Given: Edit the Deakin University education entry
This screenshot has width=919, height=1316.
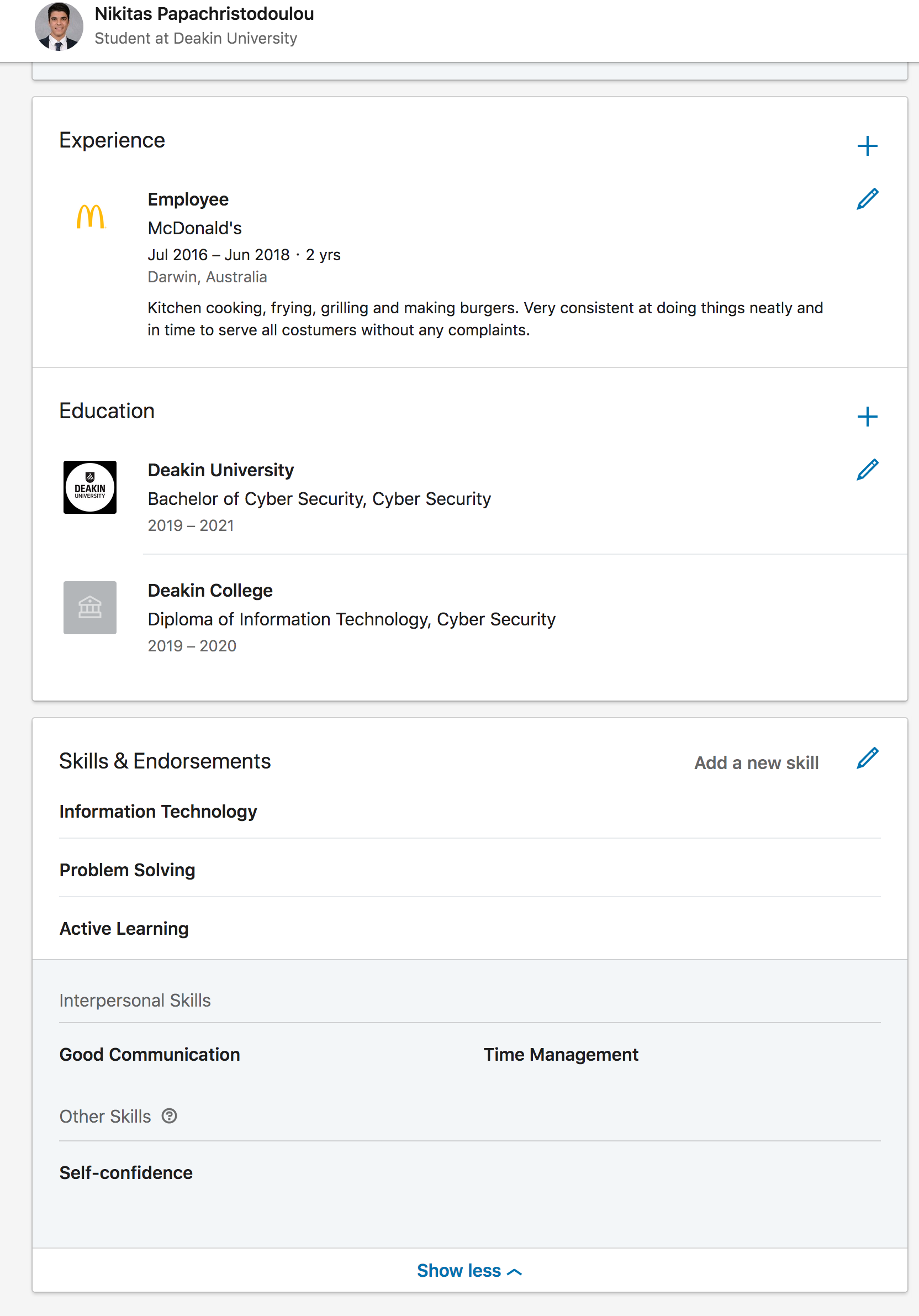Looking at the screenshot, I should 867,470.
